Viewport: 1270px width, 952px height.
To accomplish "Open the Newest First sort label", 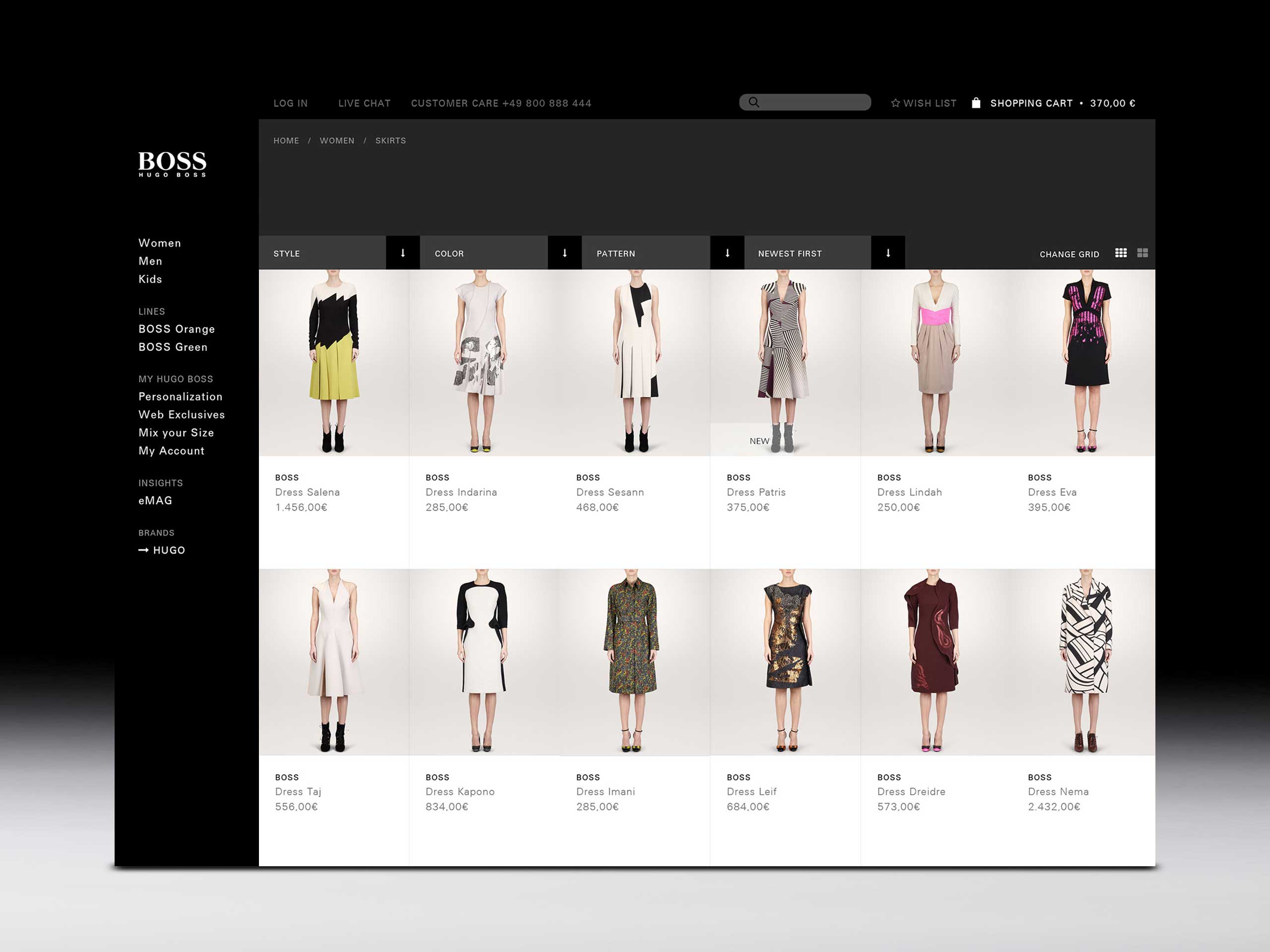I will (x=789, y=254).
